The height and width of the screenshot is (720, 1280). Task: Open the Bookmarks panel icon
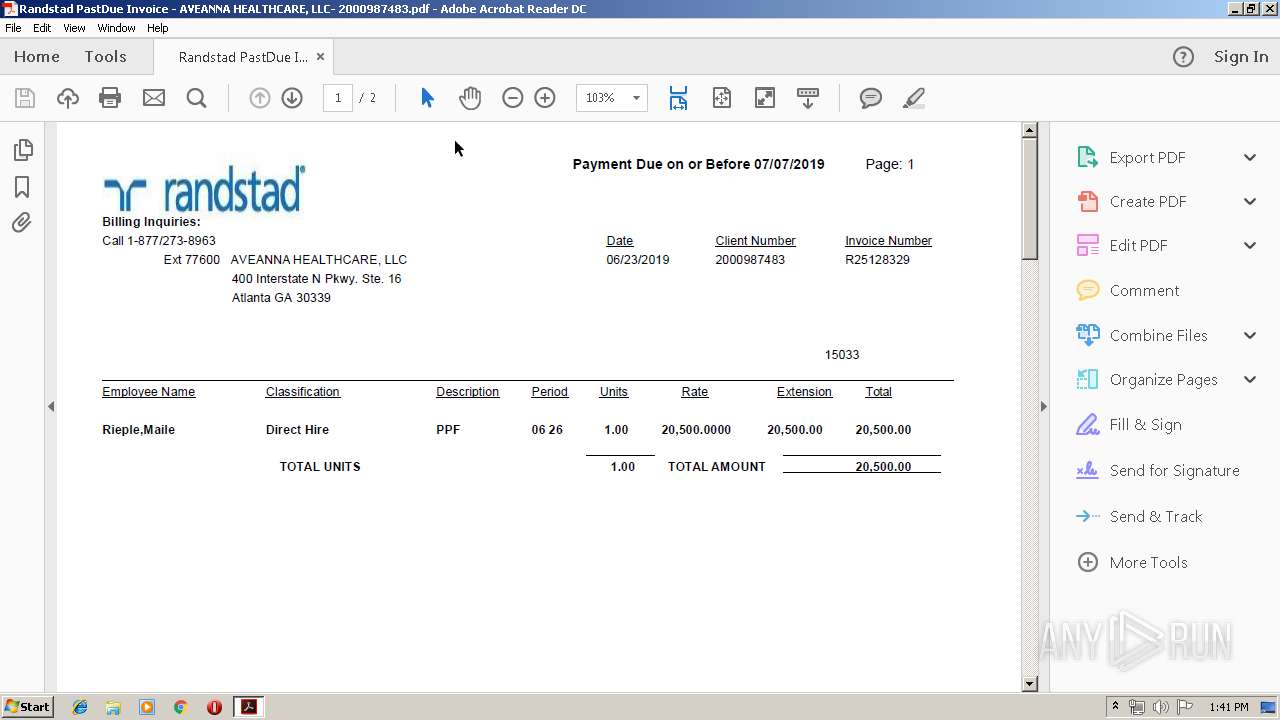point(22,187)
